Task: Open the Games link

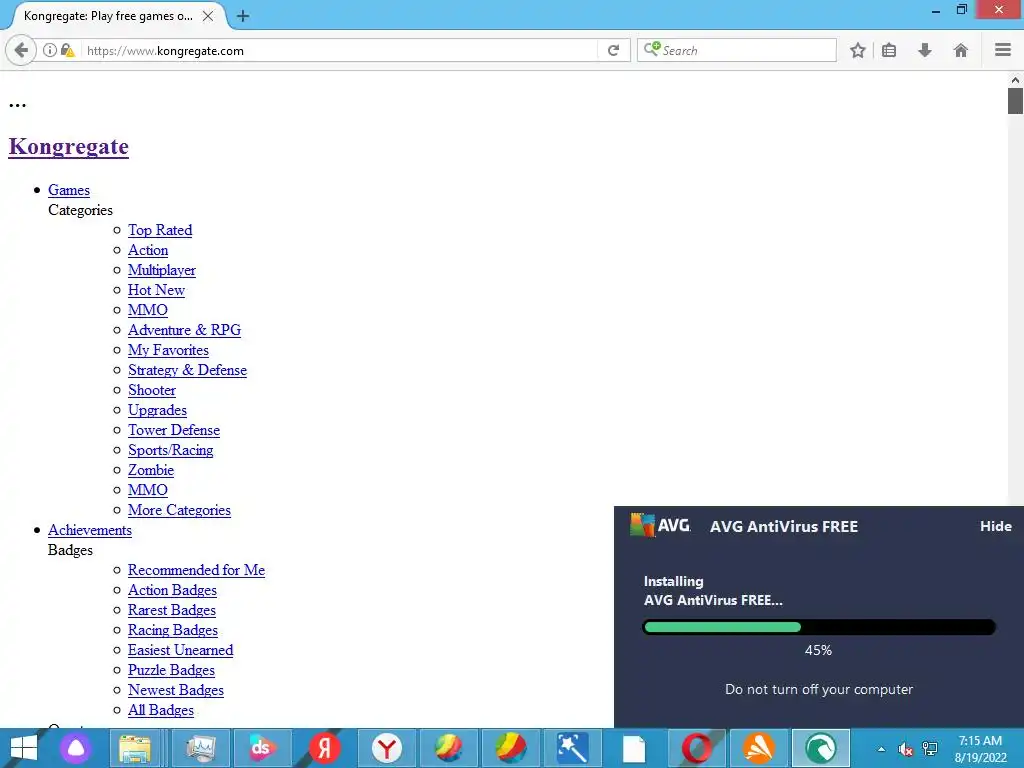Action: pos(69,190)
